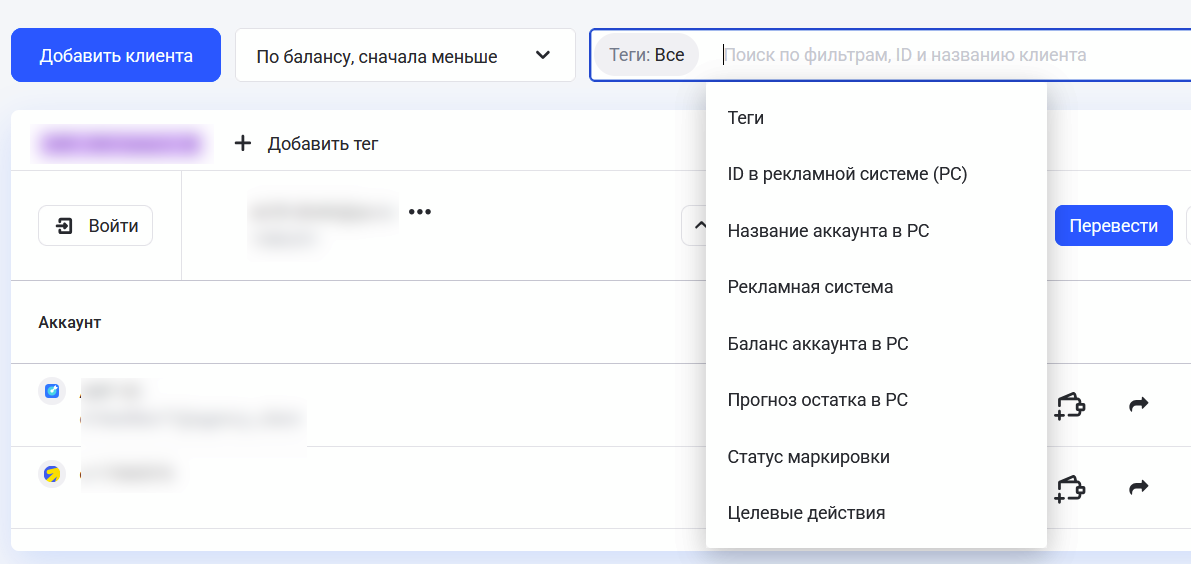Open the three-dots client menu
This screenshot has width=1191, height=564.
(420, 212)
